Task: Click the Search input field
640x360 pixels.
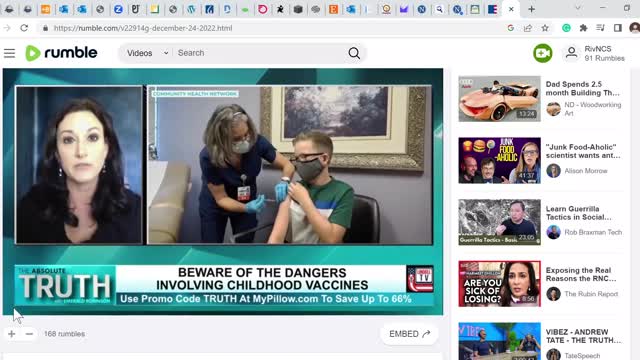Action: pos(259,53)
